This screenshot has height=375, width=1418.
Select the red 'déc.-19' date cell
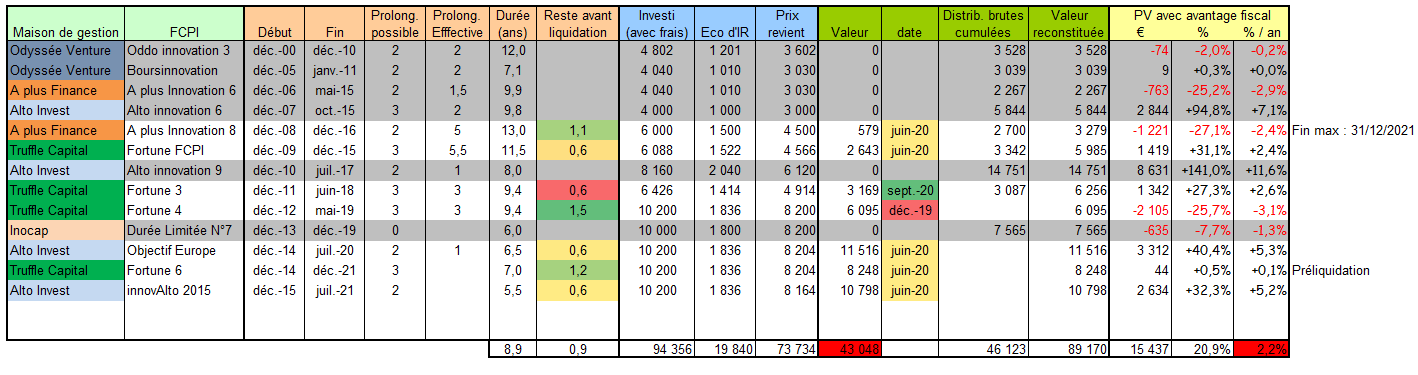pyautogui.click(x=909, y=210)
